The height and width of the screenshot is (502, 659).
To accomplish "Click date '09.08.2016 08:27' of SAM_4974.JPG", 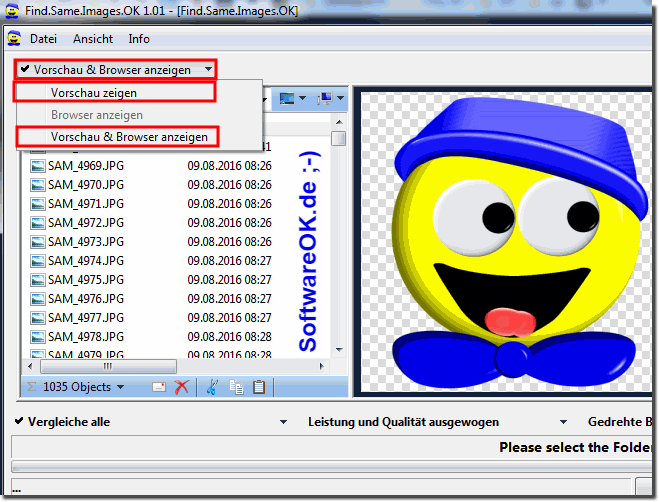I will click(229, 261).
